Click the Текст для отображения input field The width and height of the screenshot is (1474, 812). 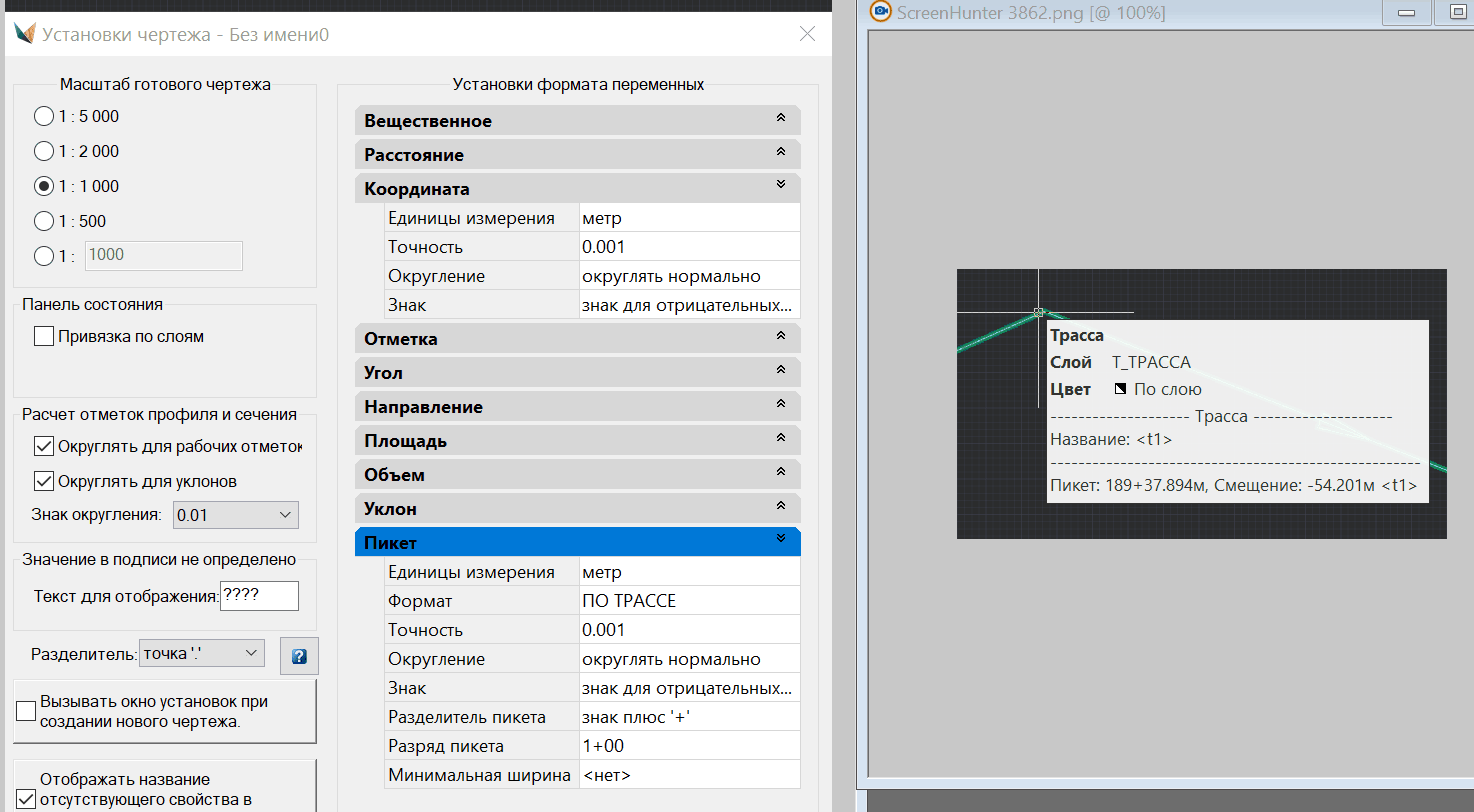pyautogui.click(x=259, y=596)
